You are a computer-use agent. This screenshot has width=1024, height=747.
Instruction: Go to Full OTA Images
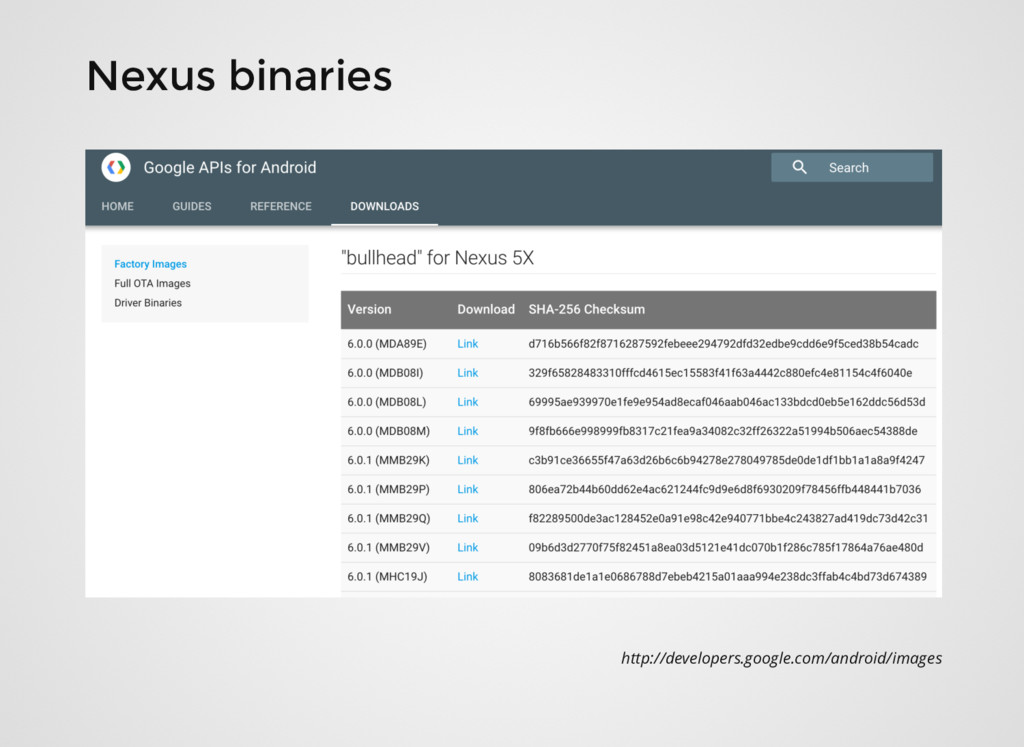152,283
